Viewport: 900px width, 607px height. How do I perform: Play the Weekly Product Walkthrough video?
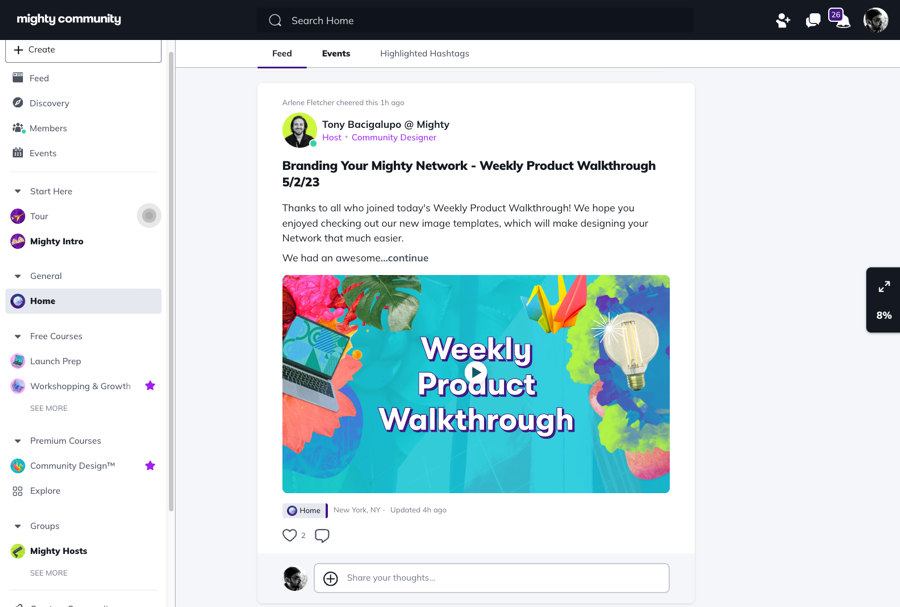tap(476, 372)
